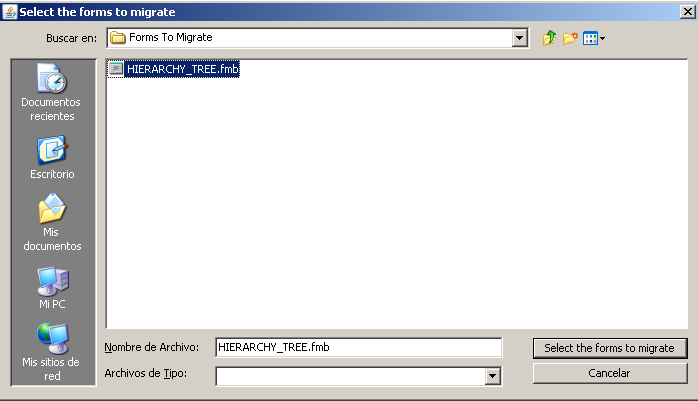Click empty area of file list
698x401 pixels.
pos(397,200)
